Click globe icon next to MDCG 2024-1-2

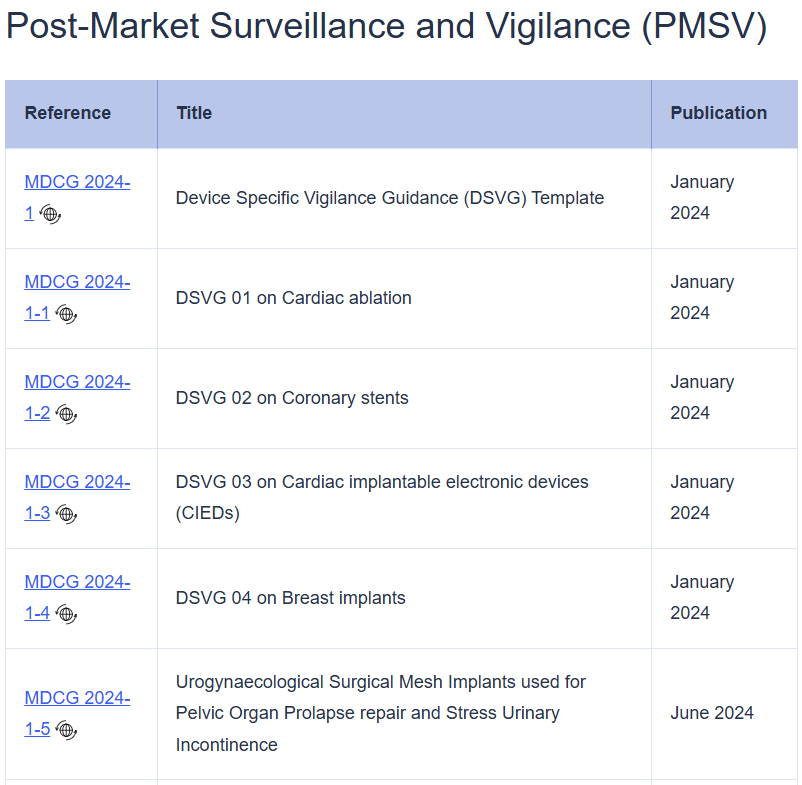[x=66, y=414]
